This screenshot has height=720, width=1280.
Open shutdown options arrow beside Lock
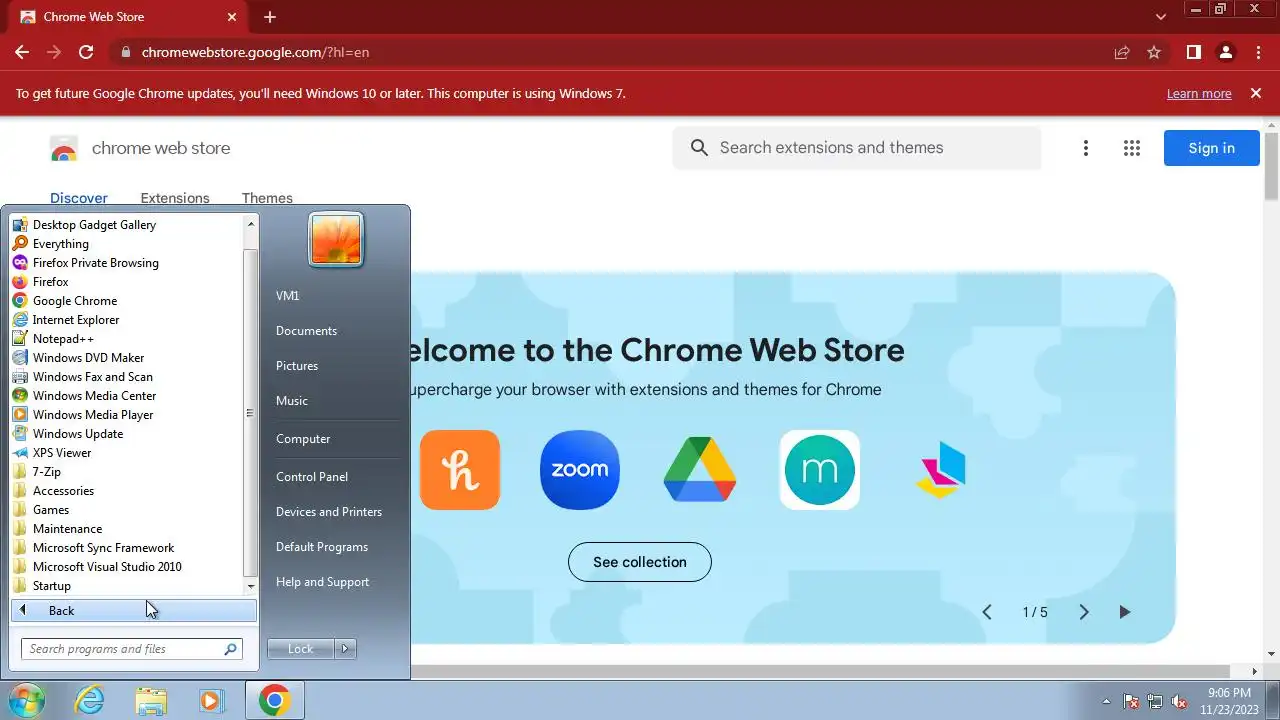coord(345,649)
